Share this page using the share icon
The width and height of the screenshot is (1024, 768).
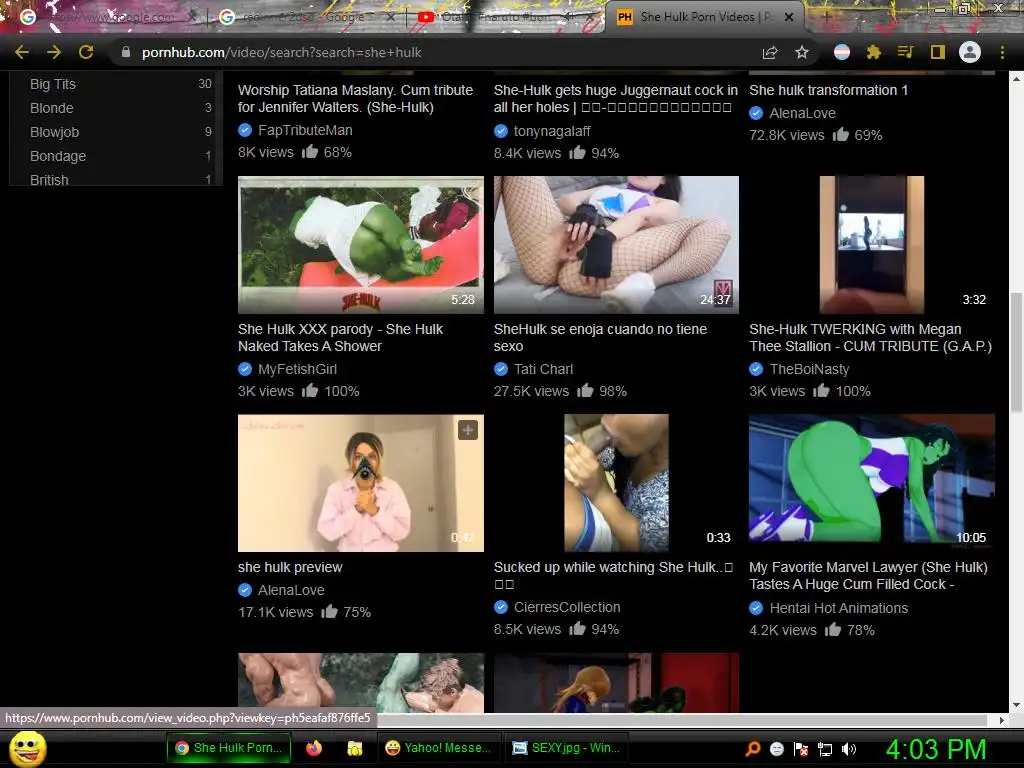pos(770,52)
